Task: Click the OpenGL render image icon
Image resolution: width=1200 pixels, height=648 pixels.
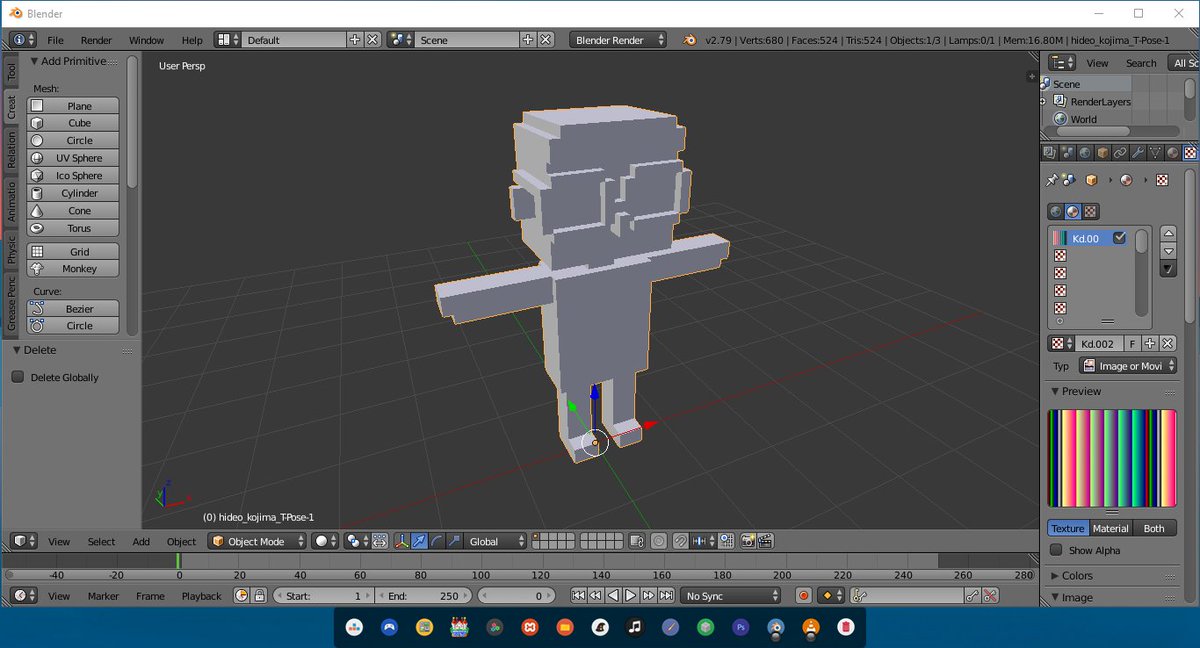Action: tap(748, 541)
